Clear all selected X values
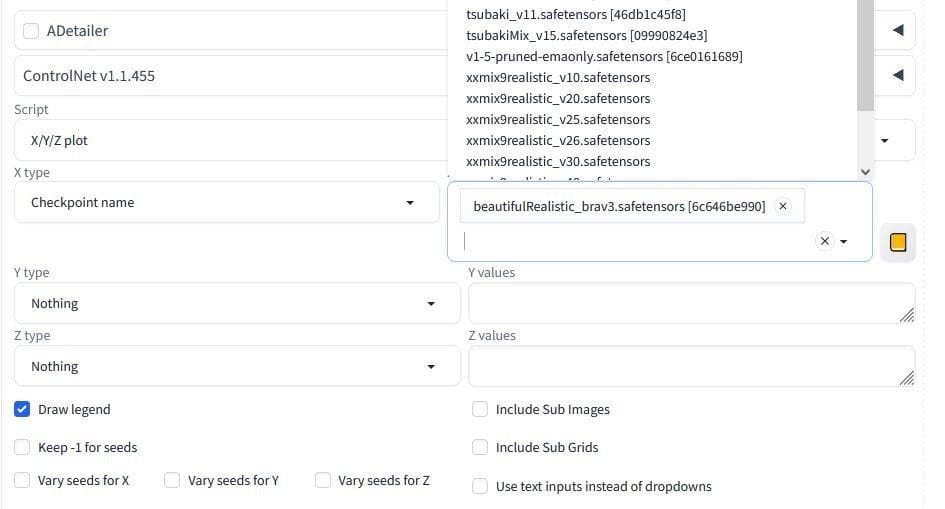The image size is (945, 509). pyautogui.click(x=824, y=241)
